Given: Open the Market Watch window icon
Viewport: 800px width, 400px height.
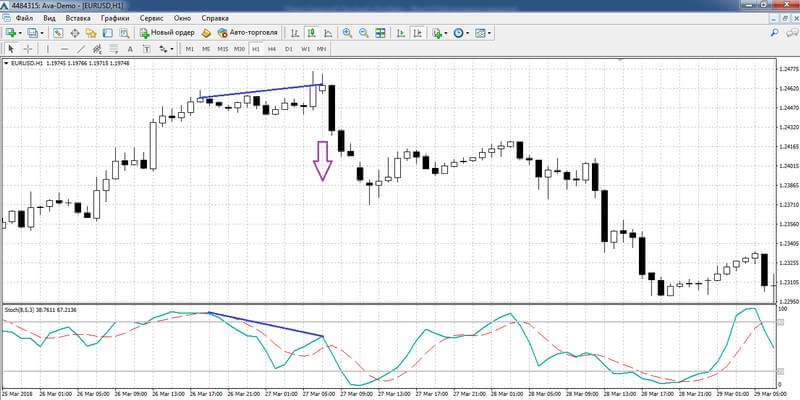Looking at the screenshot, I should tap(59, 33).
